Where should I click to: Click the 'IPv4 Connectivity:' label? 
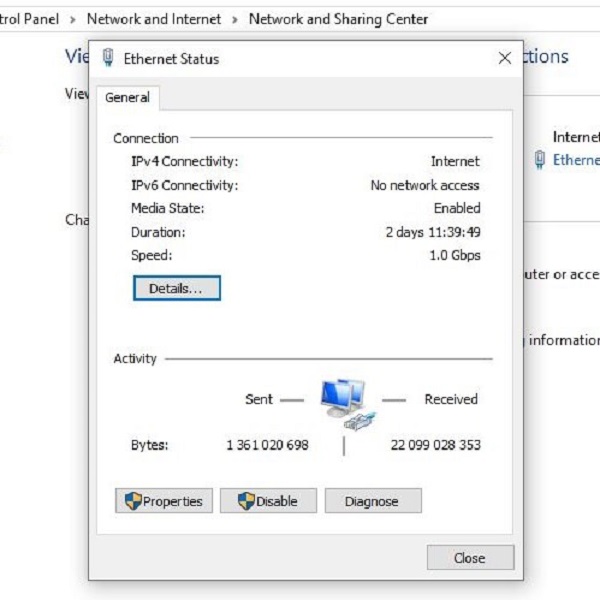pyautogui.click(x=184, y=161)
